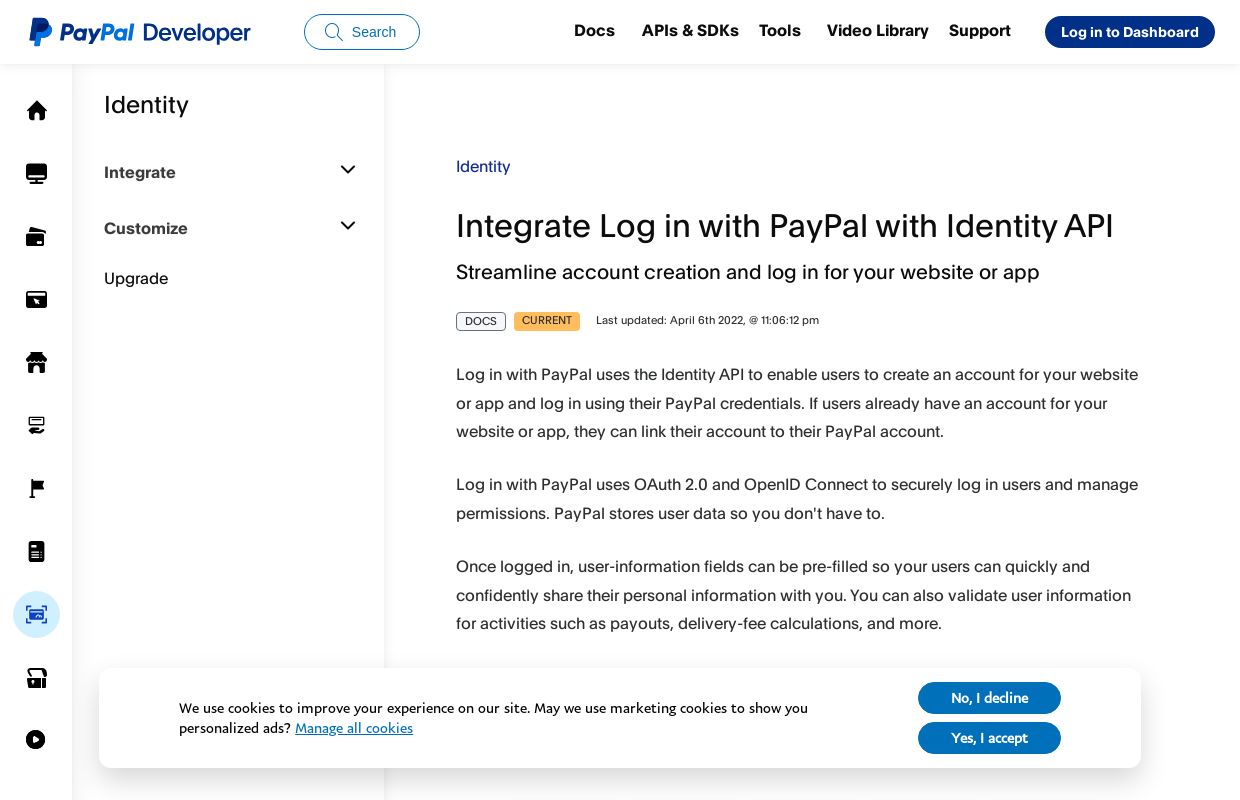Click the Streamline account creation subtitle
1240x800 pixels.
tap(748, 273)
